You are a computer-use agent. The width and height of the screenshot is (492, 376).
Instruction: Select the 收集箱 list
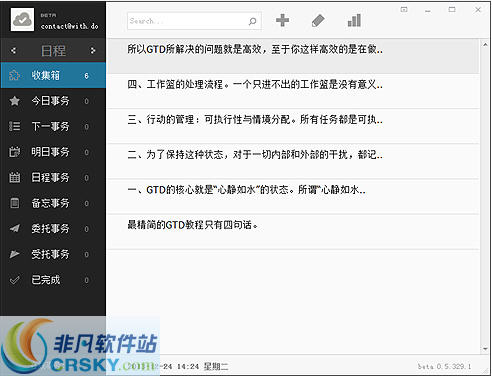pyautogui.click(x=53, y=75)
